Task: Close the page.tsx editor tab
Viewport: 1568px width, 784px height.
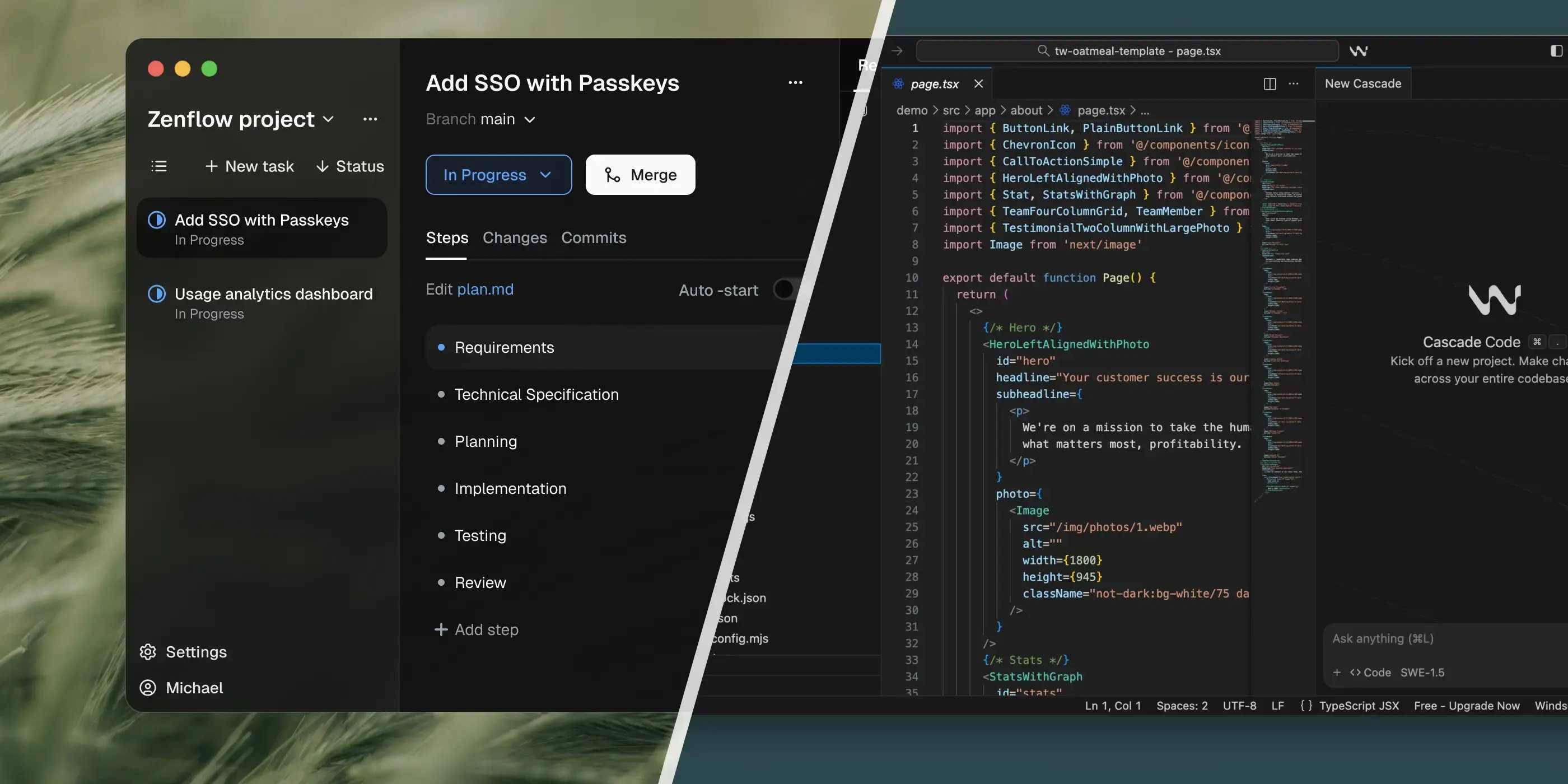Action: (978, 84)
